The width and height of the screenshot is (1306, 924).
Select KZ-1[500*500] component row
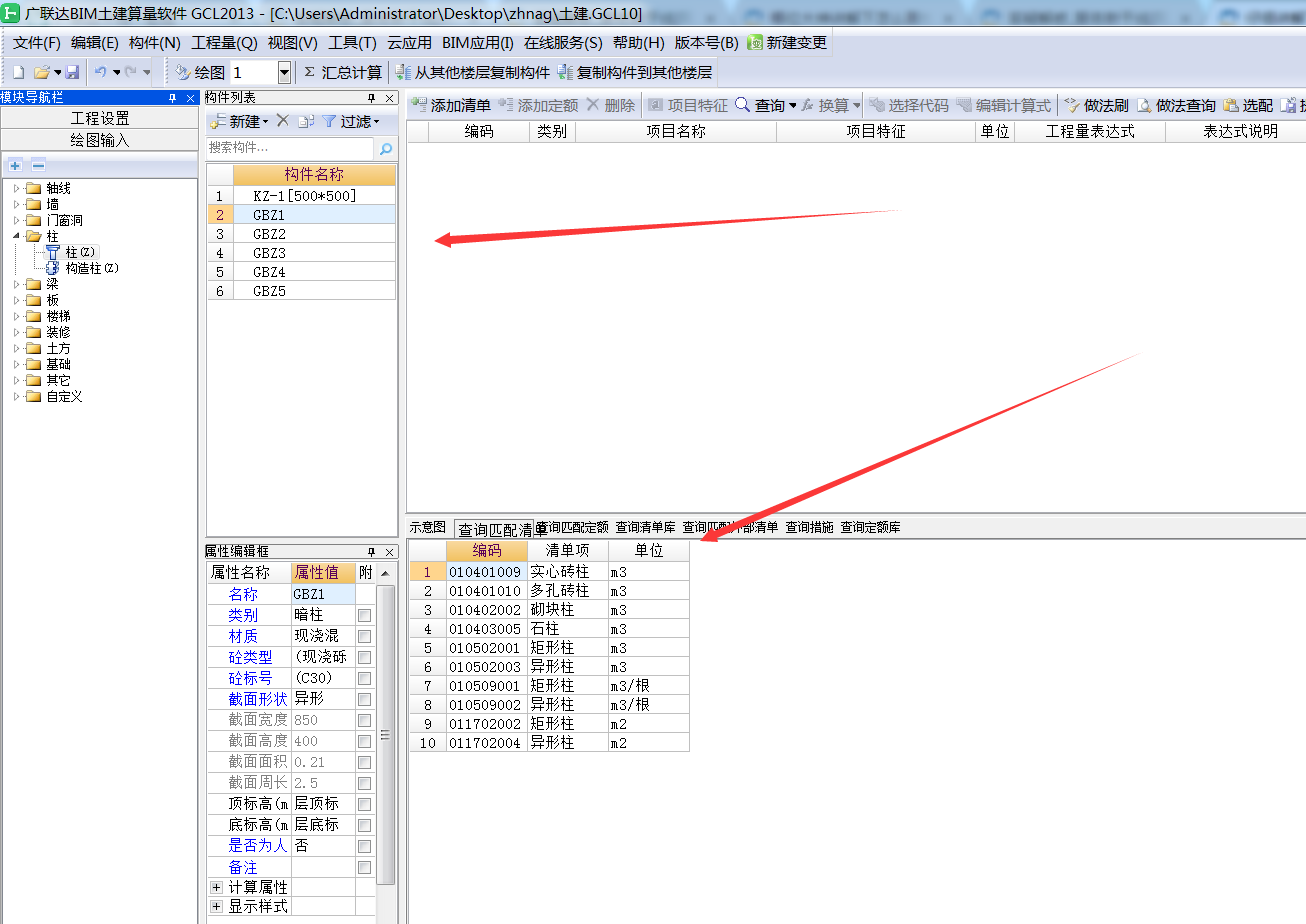pyautogui.click(x=301, y=196)
